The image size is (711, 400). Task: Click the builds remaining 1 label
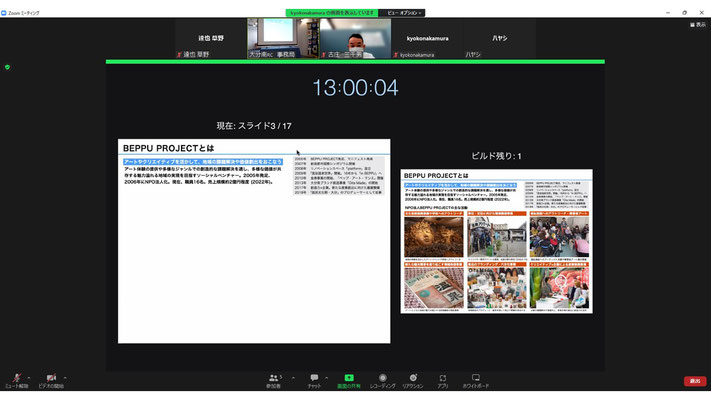[497, 156]
